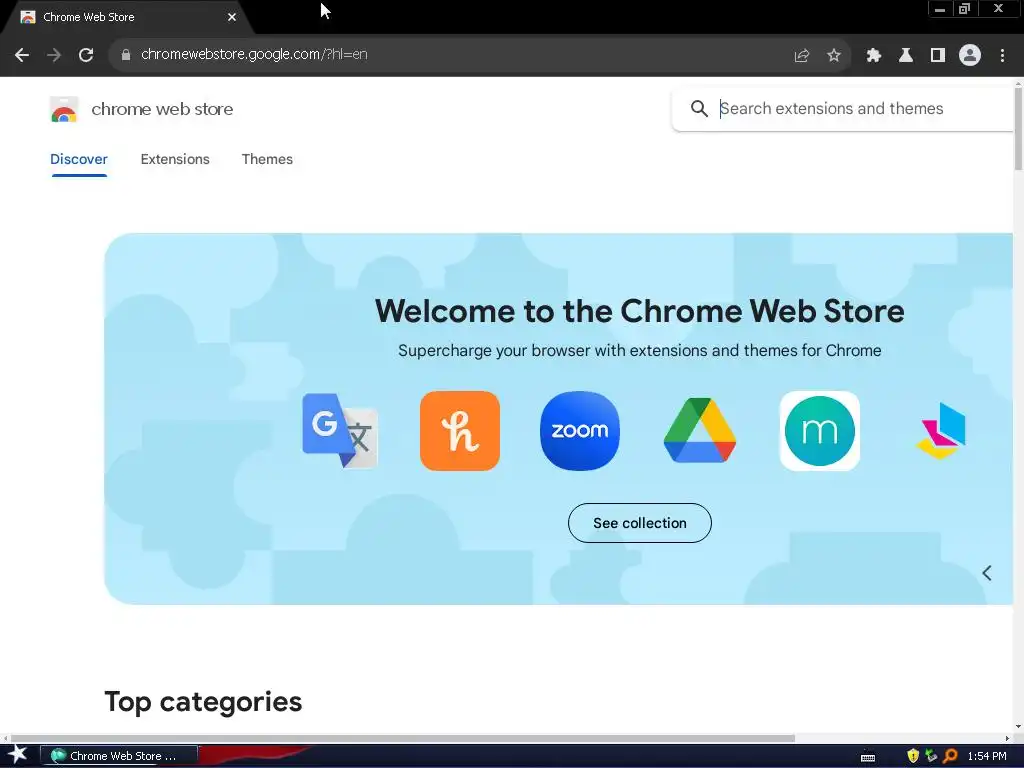Viewport: 1024px width, 768px height.
Task: Click the keyboard tray icon
Action: (868, 757)
